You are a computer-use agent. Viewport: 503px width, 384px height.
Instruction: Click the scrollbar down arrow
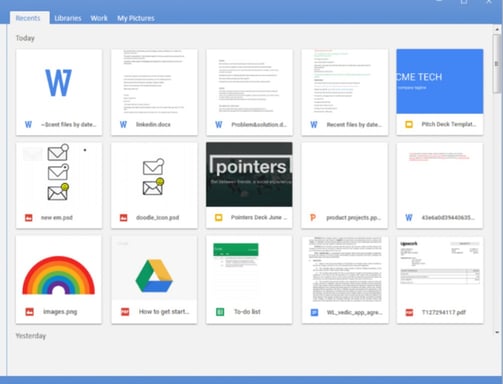(497, 332)
